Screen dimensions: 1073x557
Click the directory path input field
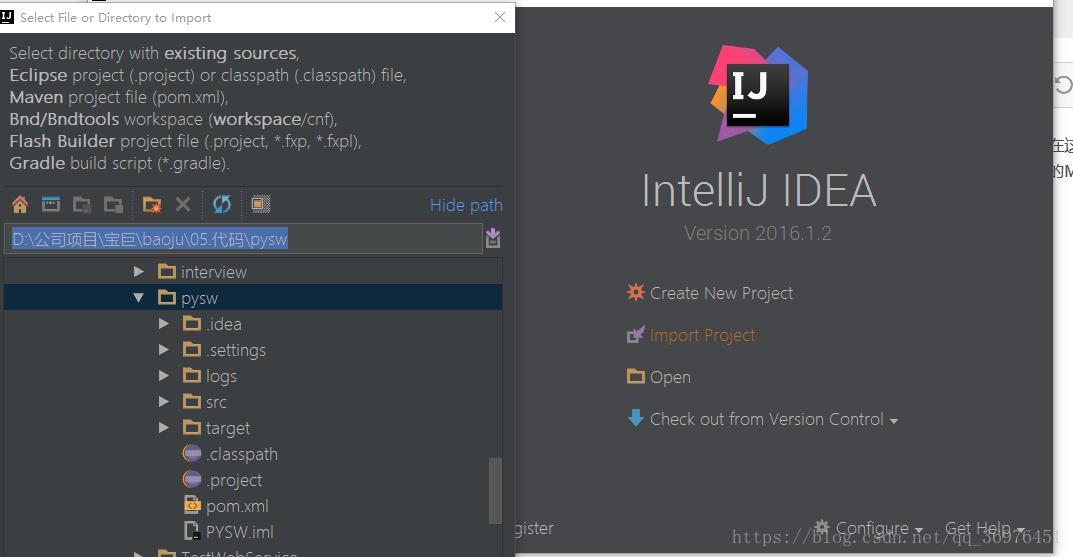[x=244, y=239]
